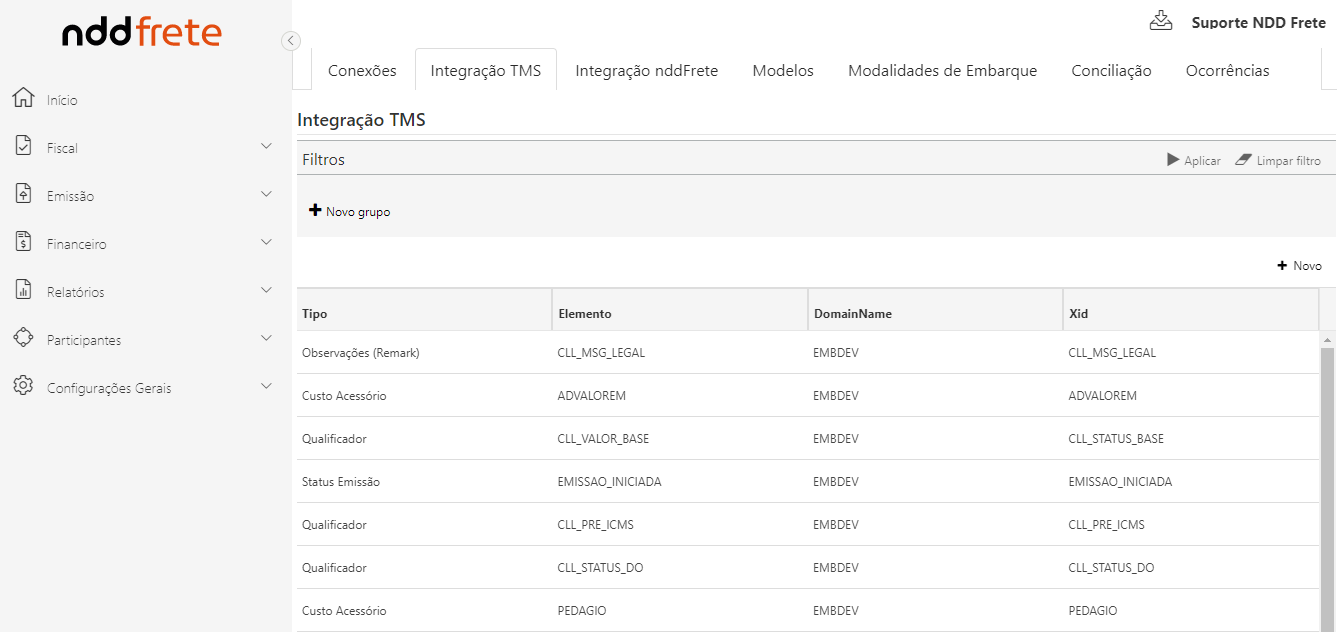Click the Emissão sidebar icon
The height and width of the screenshot is (632, 1337).
point(23,194)
